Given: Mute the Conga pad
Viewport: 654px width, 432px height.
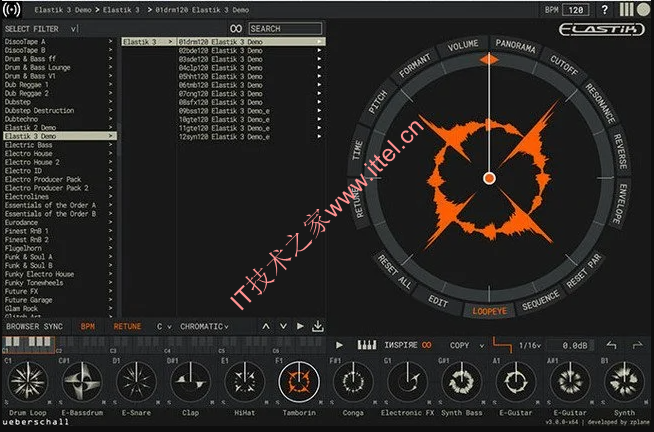Looking at the screenshot, I should (375, 402).
